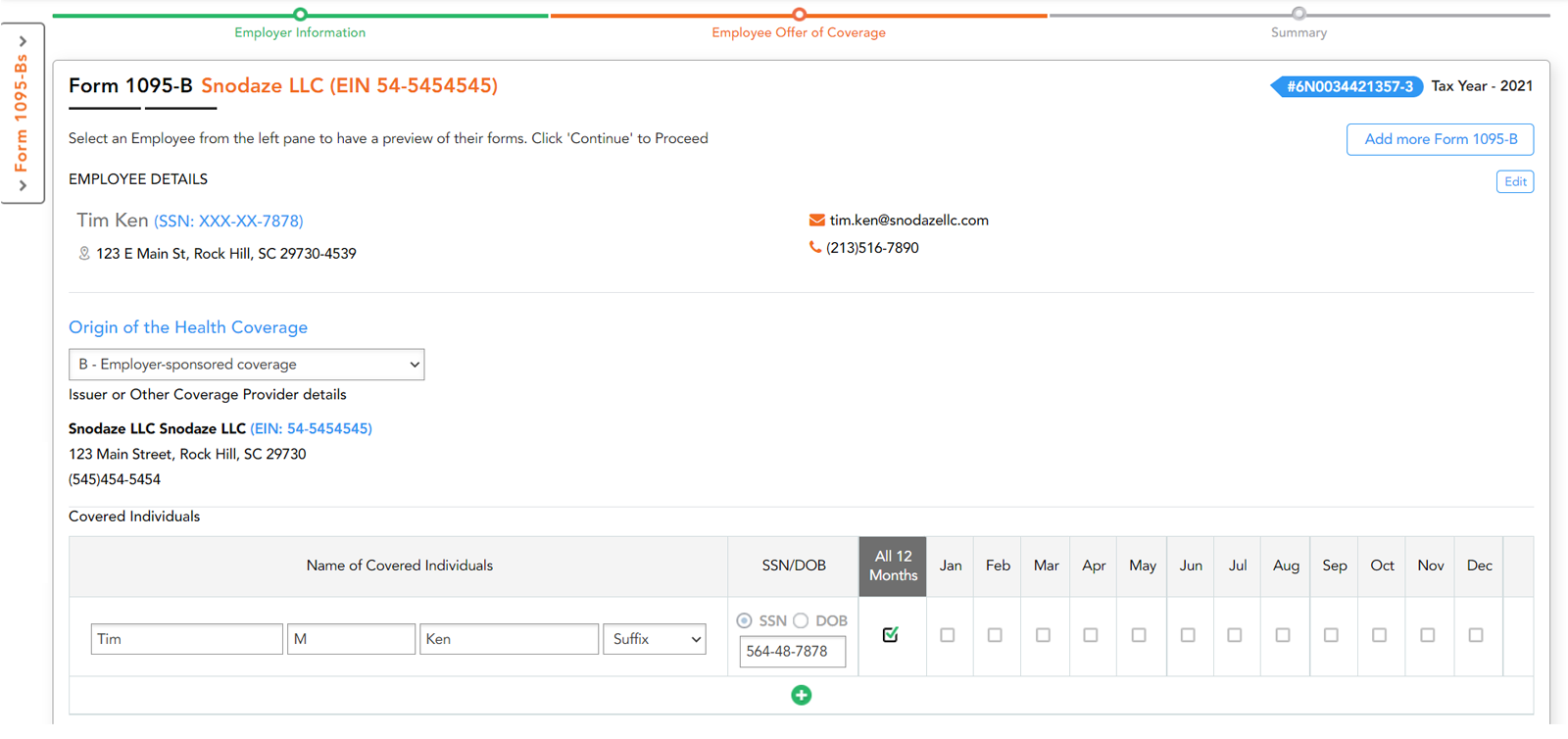Screen dimensions: 1568x739
Task: Open the Suffix dropdown
Action: click(x=655, y=639)
